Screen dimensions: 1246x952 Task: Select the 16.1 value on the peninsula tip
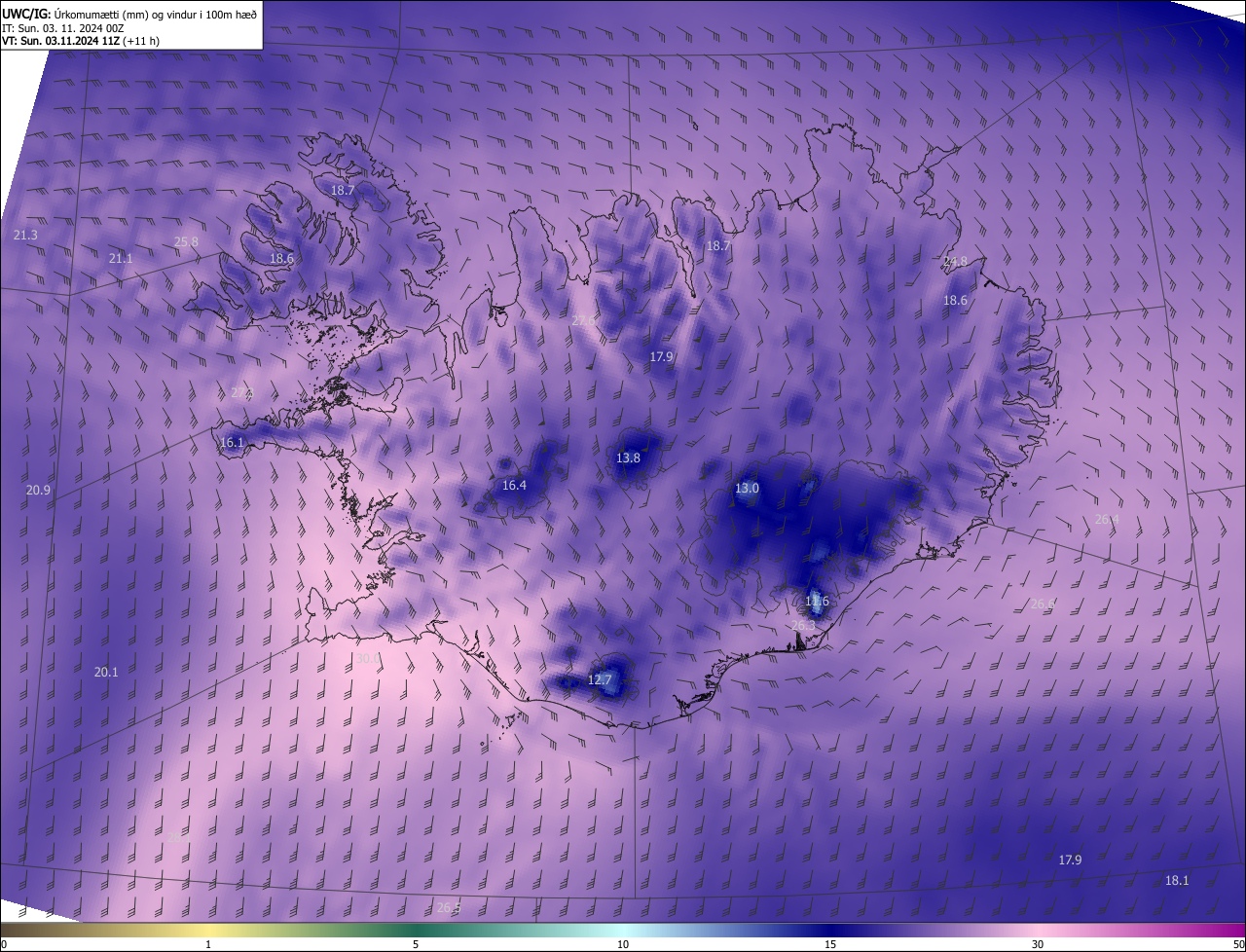coord(232,443)
